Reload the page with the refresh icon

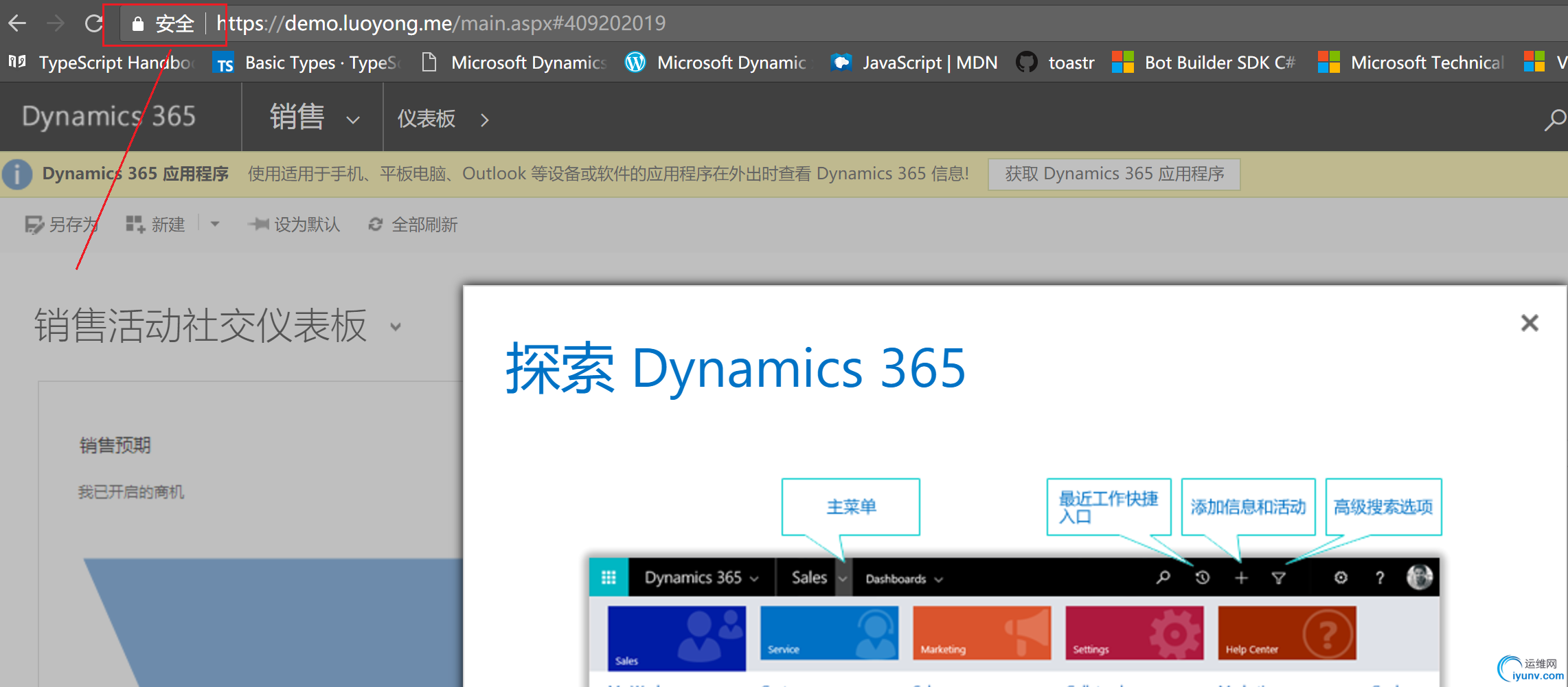[93, 24]
